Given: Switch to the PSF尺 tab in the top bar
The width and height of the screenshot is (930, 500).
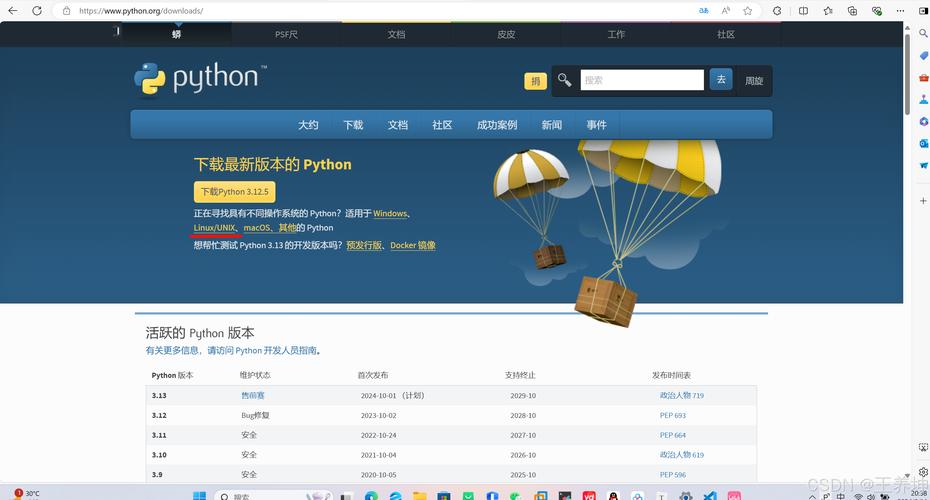Looking at the screenshot, I should pos(286,34).
